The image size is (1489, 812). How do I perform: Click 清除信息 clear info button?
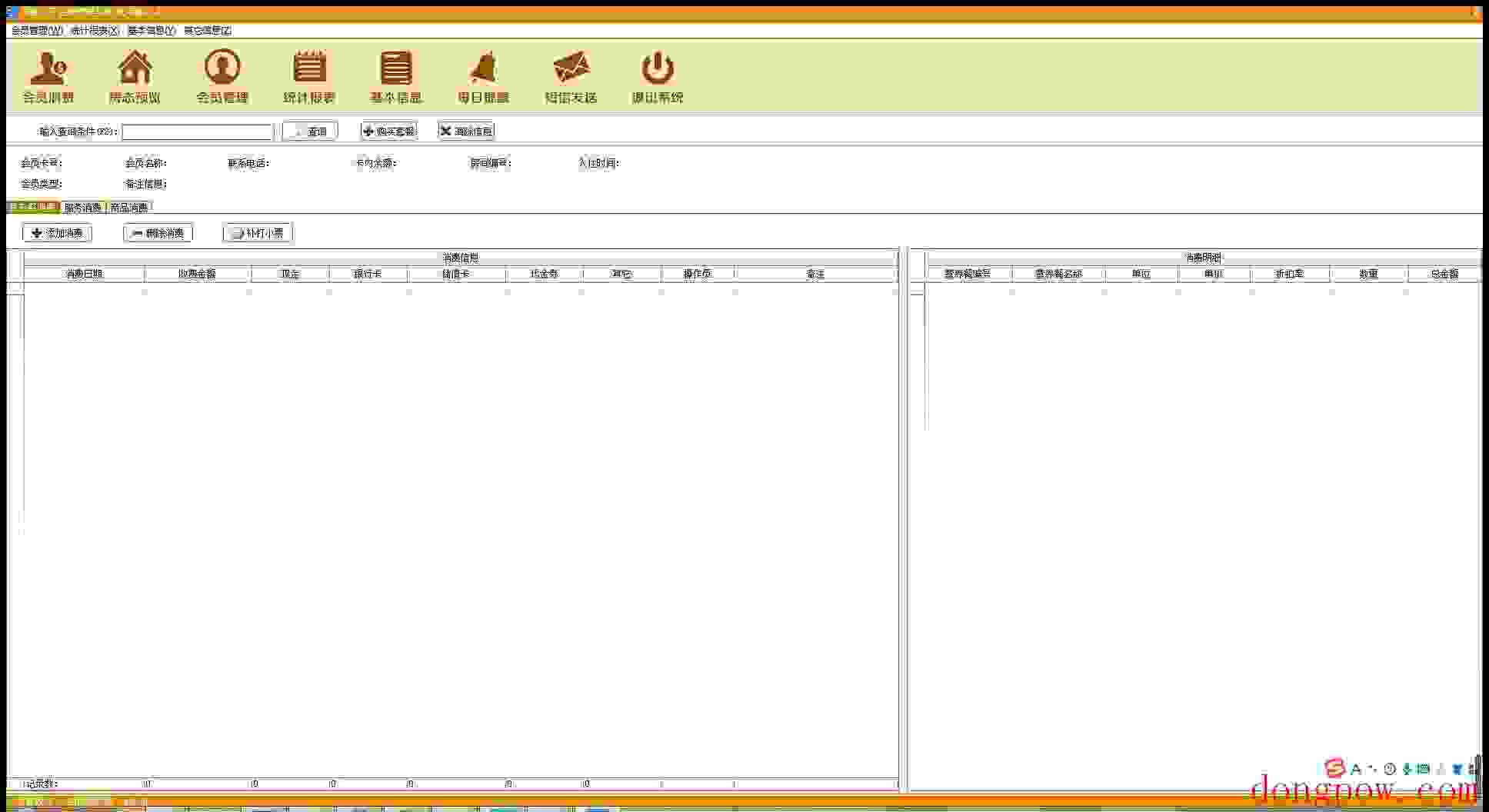(x=466, y=131)
